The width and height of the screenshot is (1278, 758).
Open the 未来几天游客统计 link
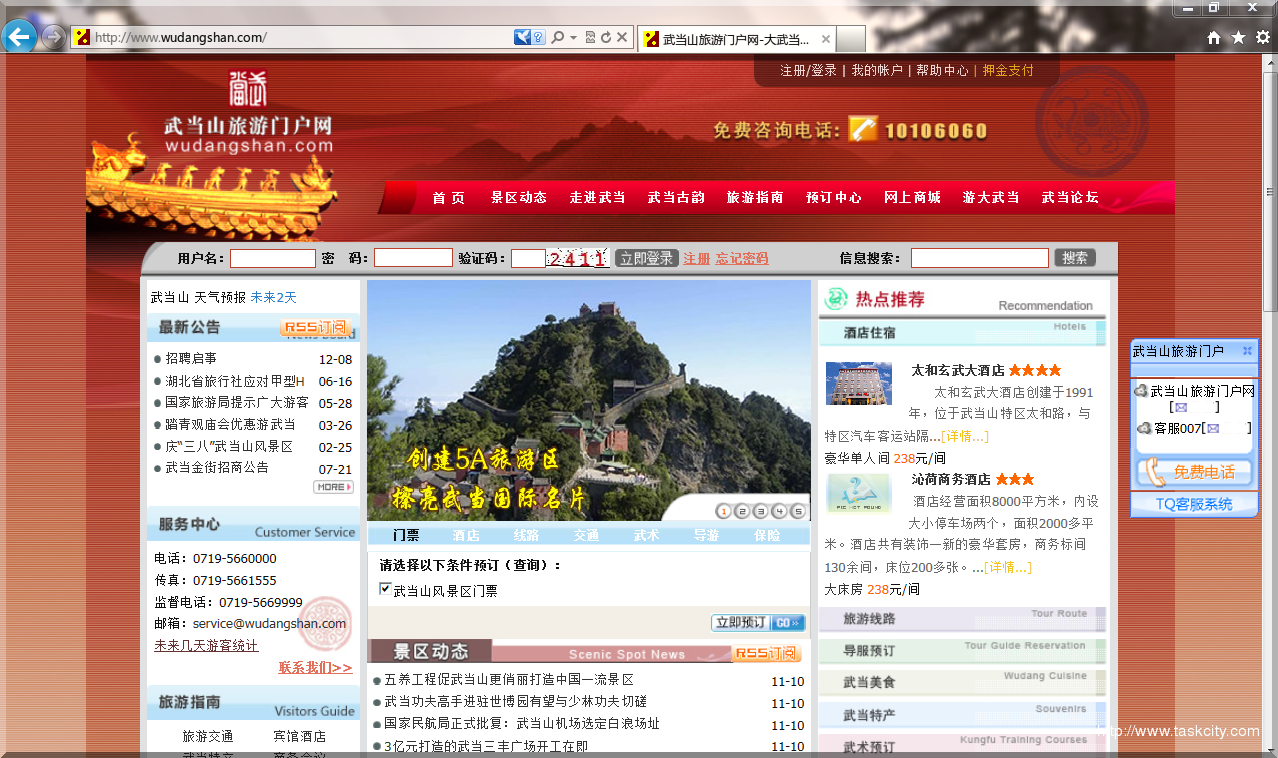[x=206, y=646]
